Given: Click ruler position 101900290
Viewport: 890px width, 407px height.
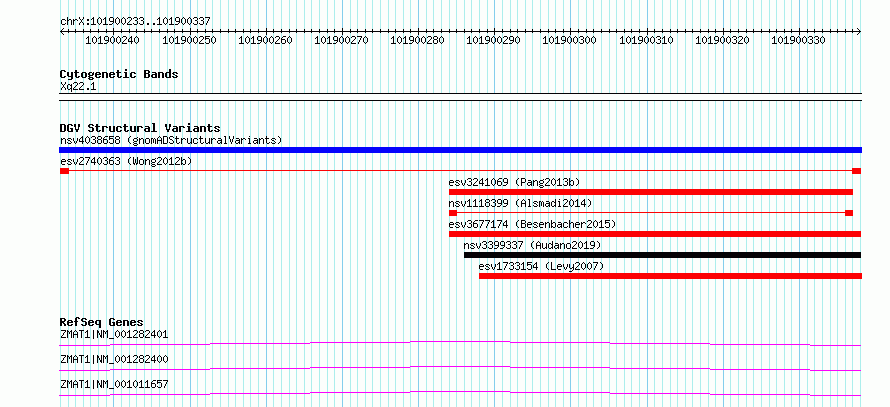Looking at the screenshot, I should coord(494,40).
